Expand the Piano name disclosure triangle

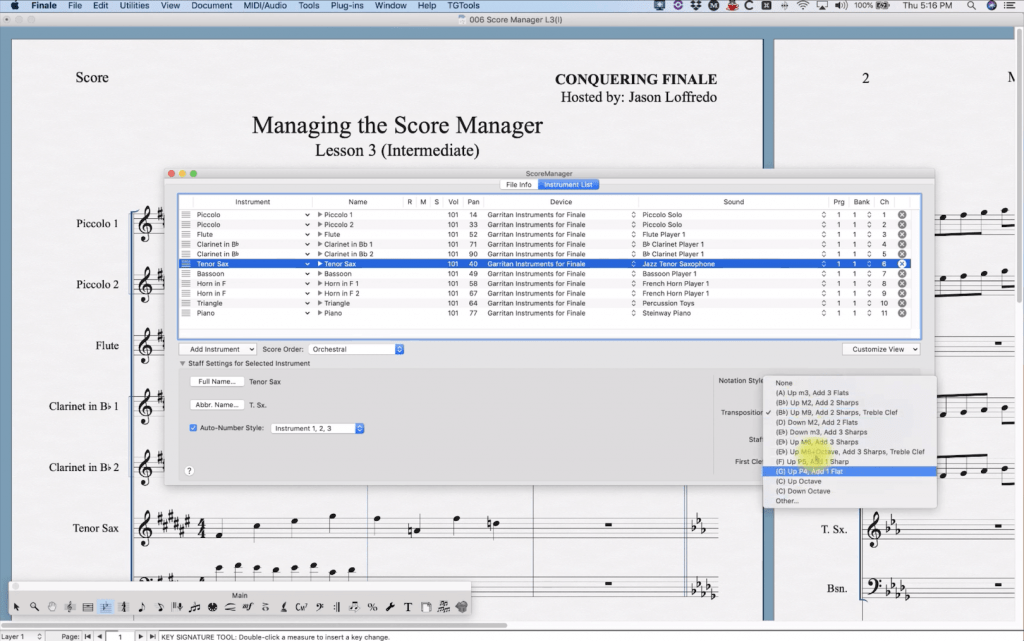coord(320,313)
